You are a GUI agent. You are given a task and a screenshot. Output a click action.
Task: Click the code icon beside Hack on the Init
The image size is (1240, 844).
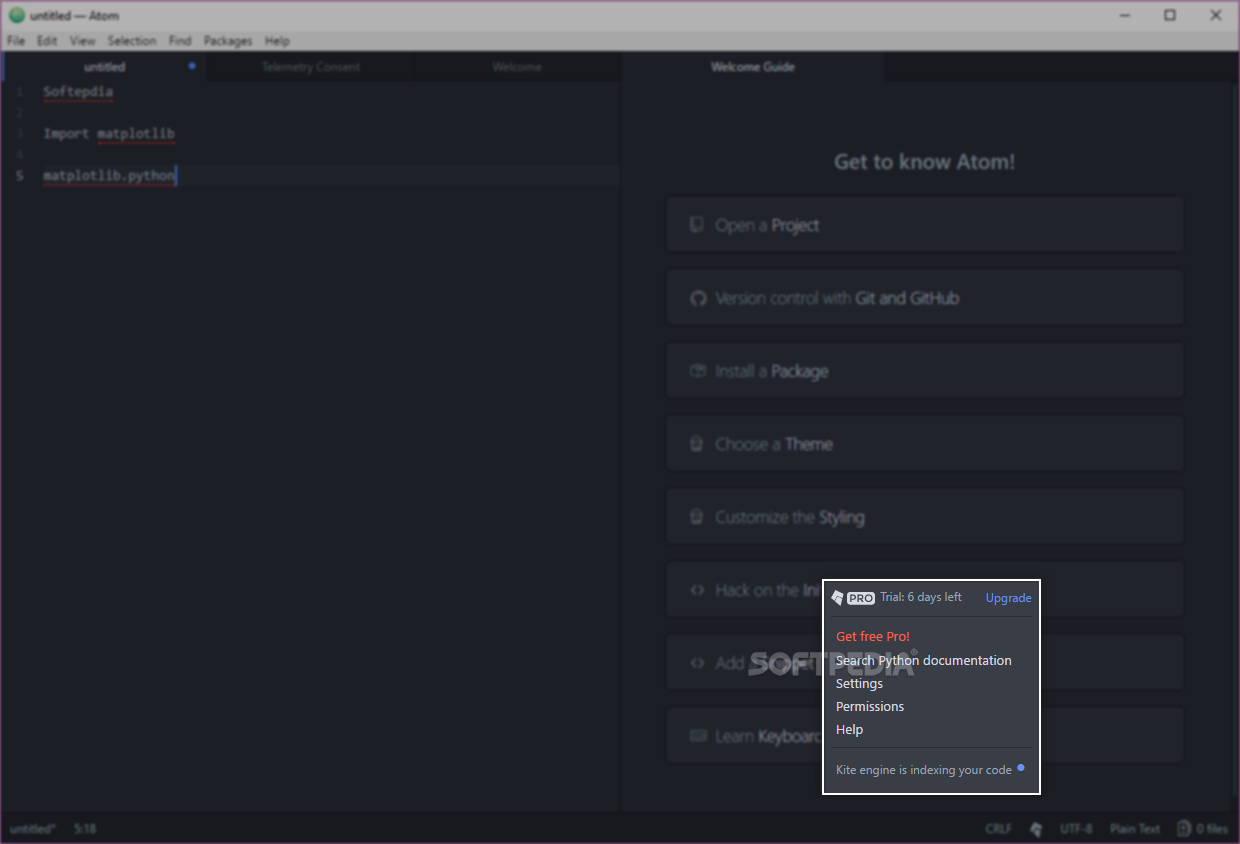tap(697, 590)
